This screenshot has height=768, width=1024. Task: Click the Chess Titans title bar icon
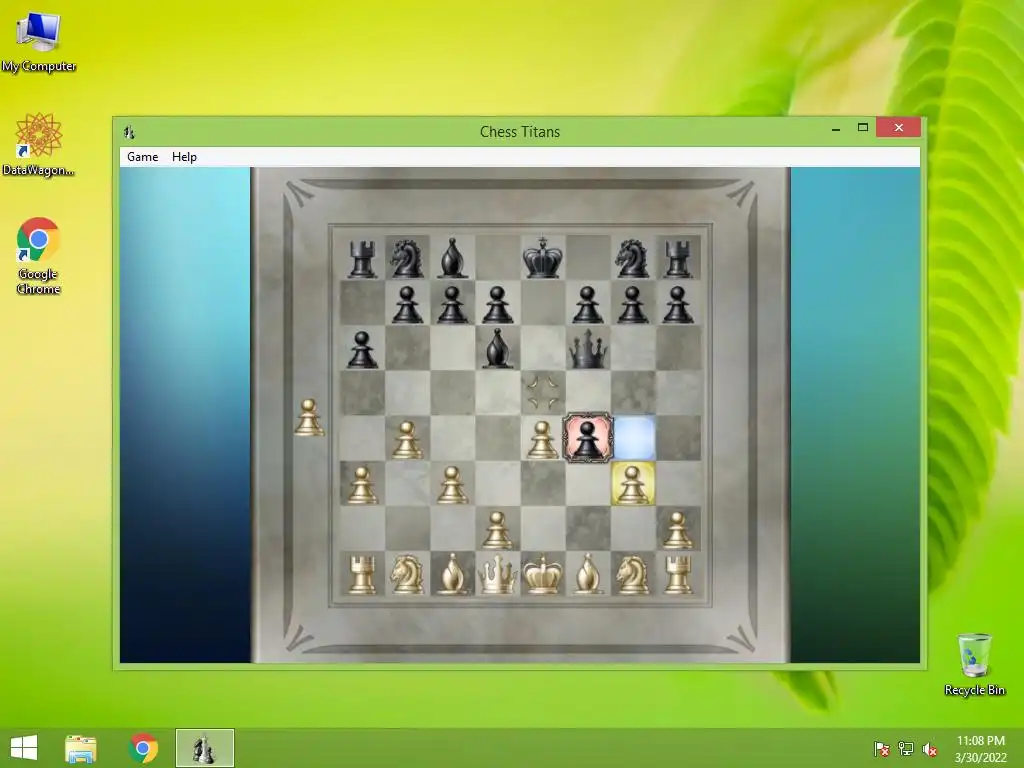click(129, 132)
